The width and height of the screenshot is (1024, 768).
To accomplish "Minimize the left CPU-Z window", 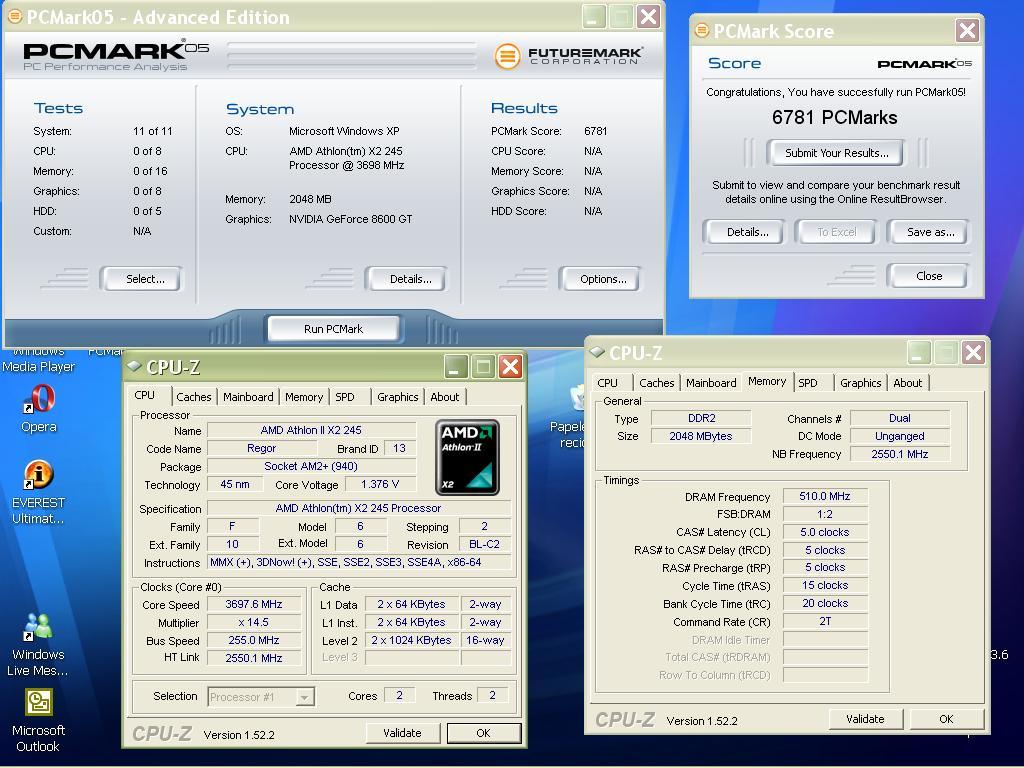I will point(456,366).
